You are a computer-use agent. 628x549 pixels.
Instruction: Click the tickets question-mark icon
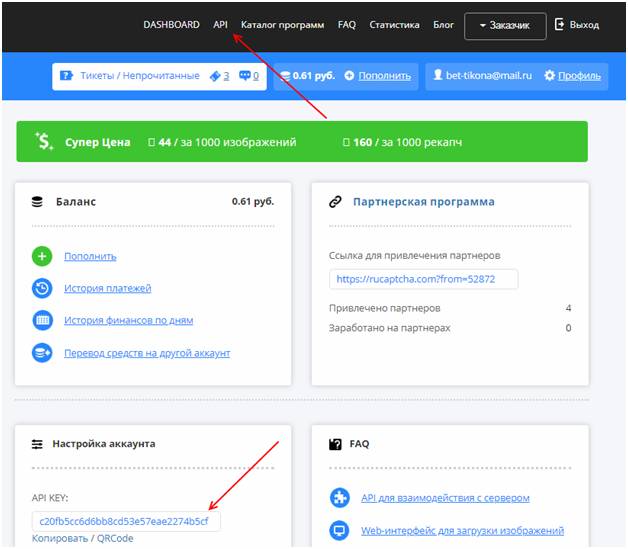[66, 76]
